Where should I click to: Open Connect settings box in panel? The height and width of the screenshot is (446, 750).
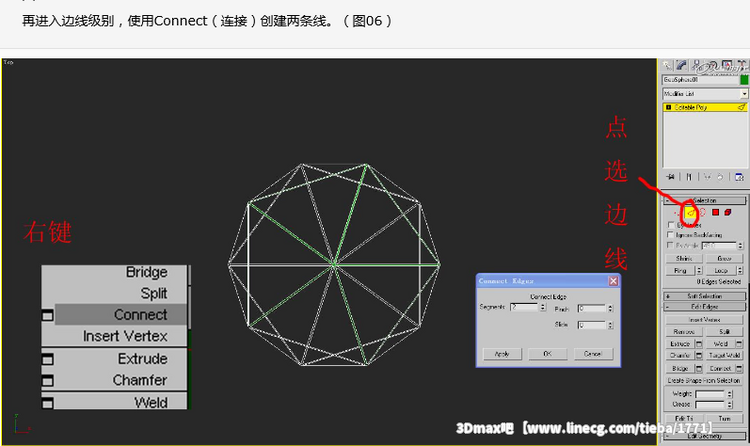(739, 368)
